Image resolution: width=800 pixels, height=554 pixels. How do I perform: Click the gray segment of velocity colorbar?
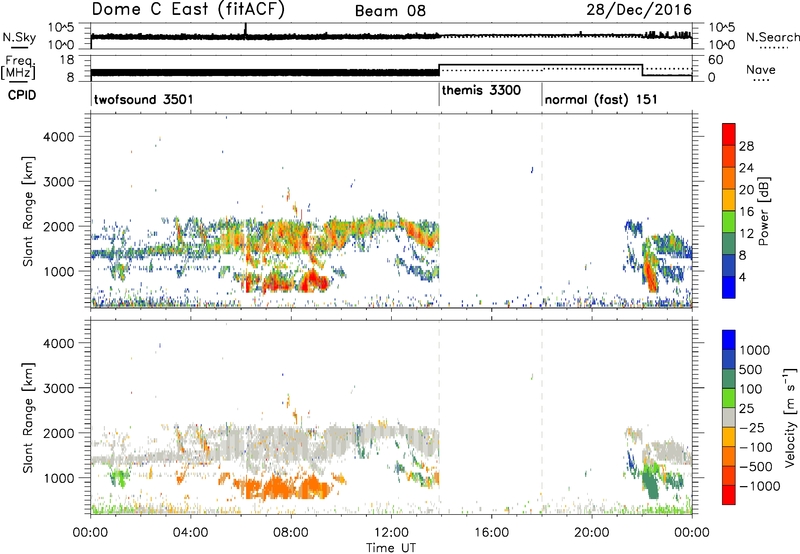coord(729,417)
